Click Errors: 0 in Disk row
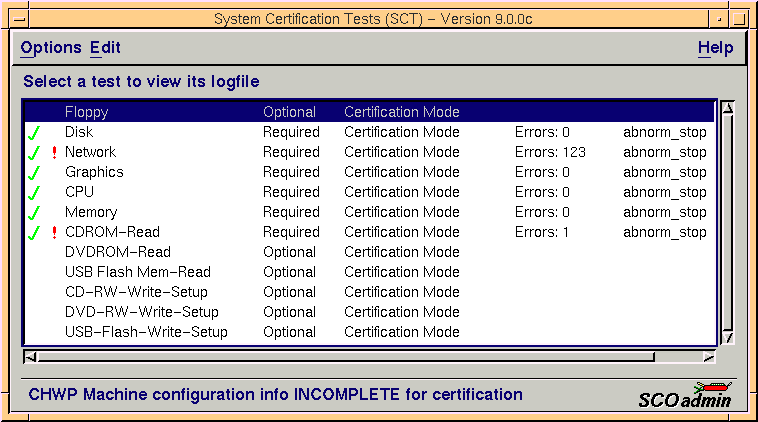The width and height of the screenshot is (758, 422). coord(542,132)
